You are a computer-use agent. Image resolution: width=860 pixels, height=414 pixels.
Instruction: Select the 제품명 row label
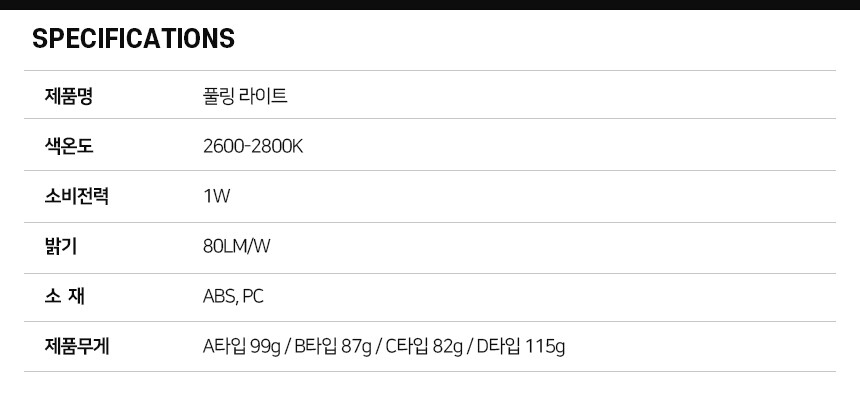(x=69, y=96)
